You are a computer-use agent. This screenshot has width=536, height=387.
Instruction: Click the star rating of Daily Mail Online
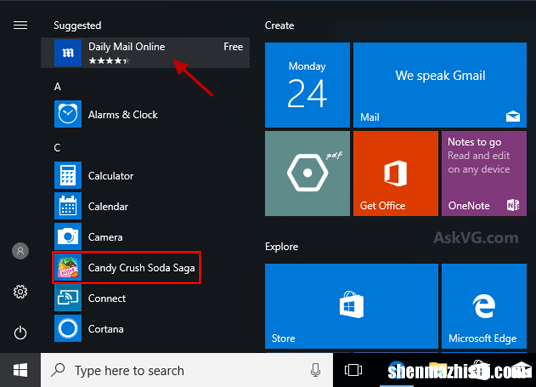[108, 61]
